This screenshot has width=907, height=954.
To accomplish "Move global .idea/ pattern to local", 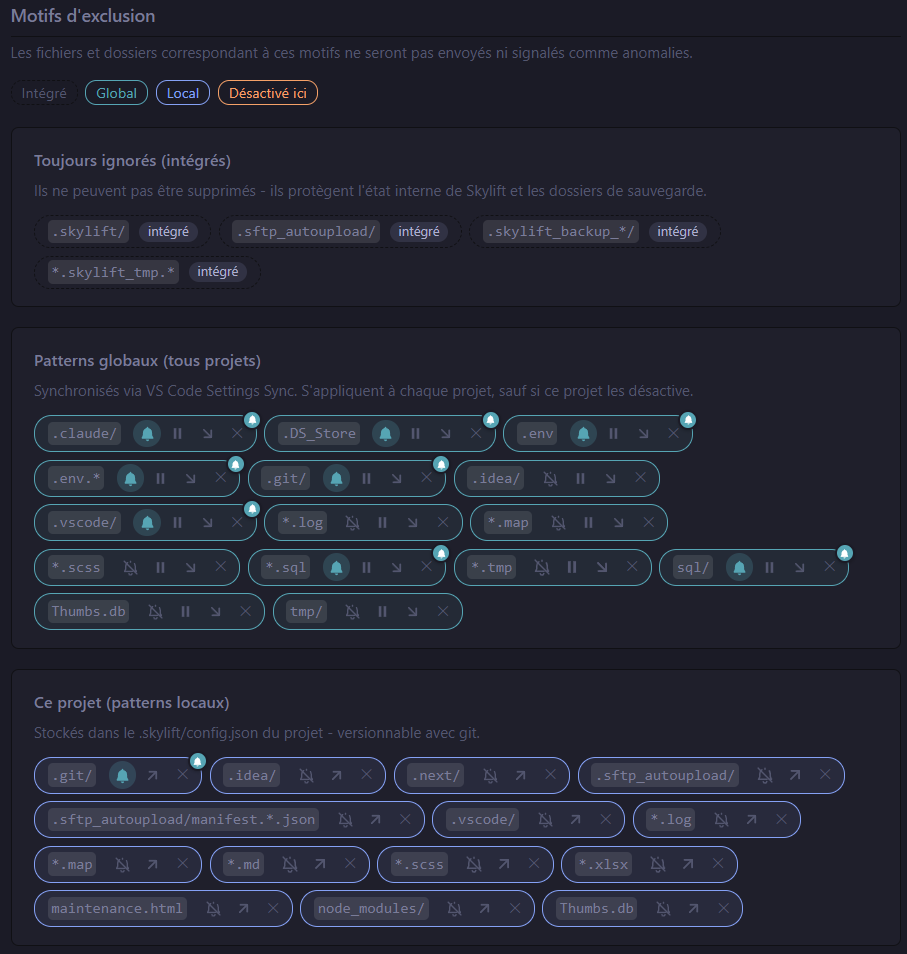I will 610,479.
